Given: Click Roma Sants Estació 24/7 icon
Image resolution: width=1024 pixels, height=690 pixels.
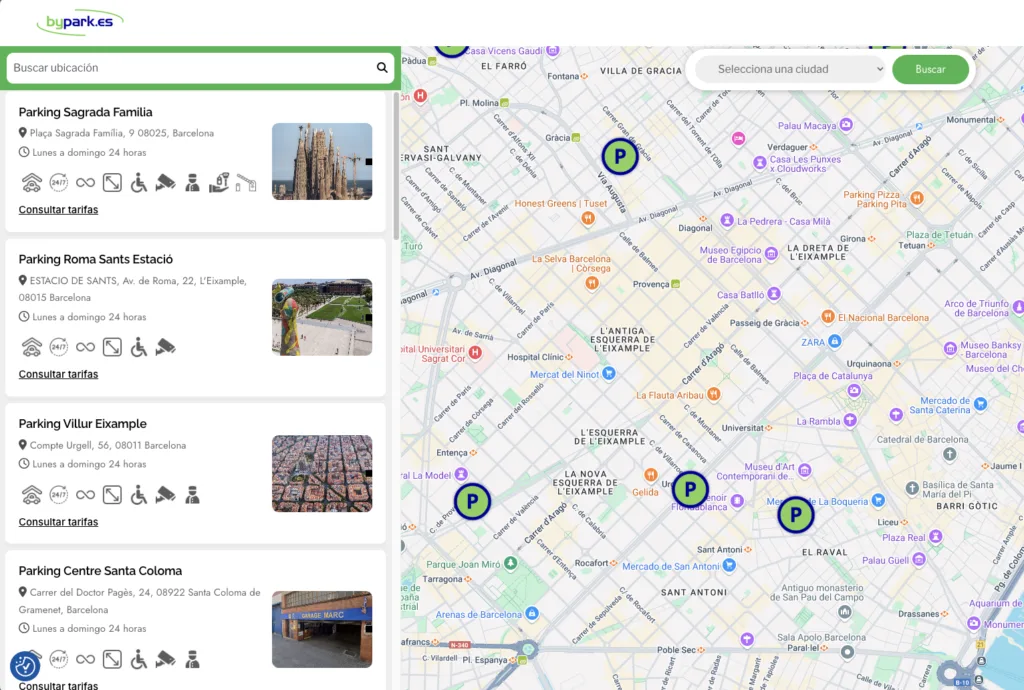Looking at the screenshot, I should point(59,347).
